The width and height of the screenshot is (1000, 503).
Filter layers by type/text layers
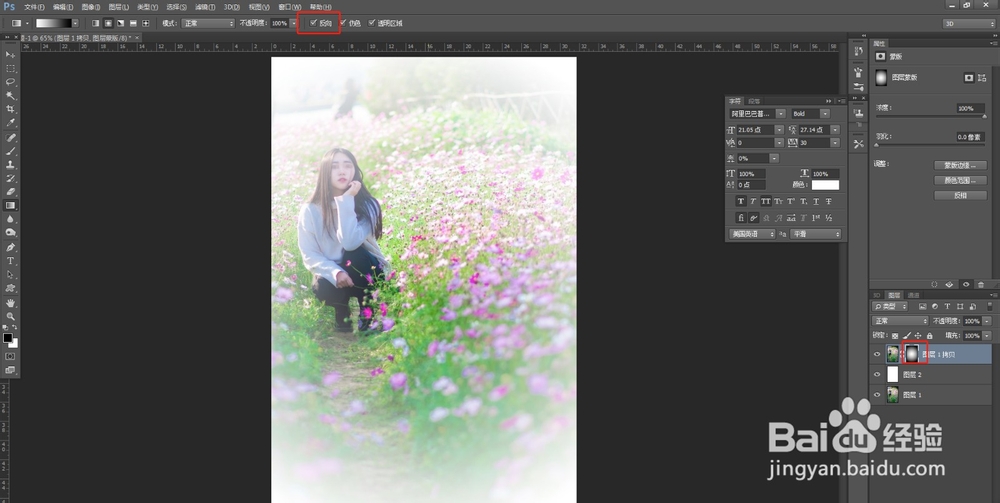[947, 307]
